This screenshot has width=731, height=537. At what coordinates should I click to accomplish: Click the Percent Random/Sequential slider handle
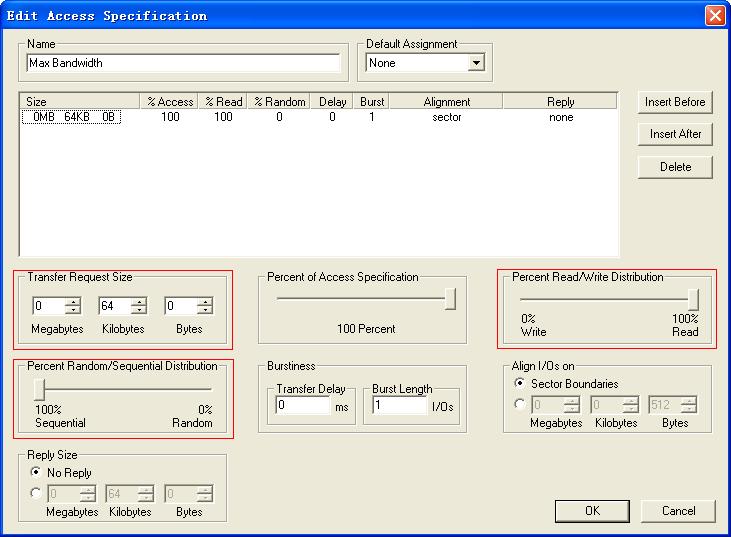39,389
